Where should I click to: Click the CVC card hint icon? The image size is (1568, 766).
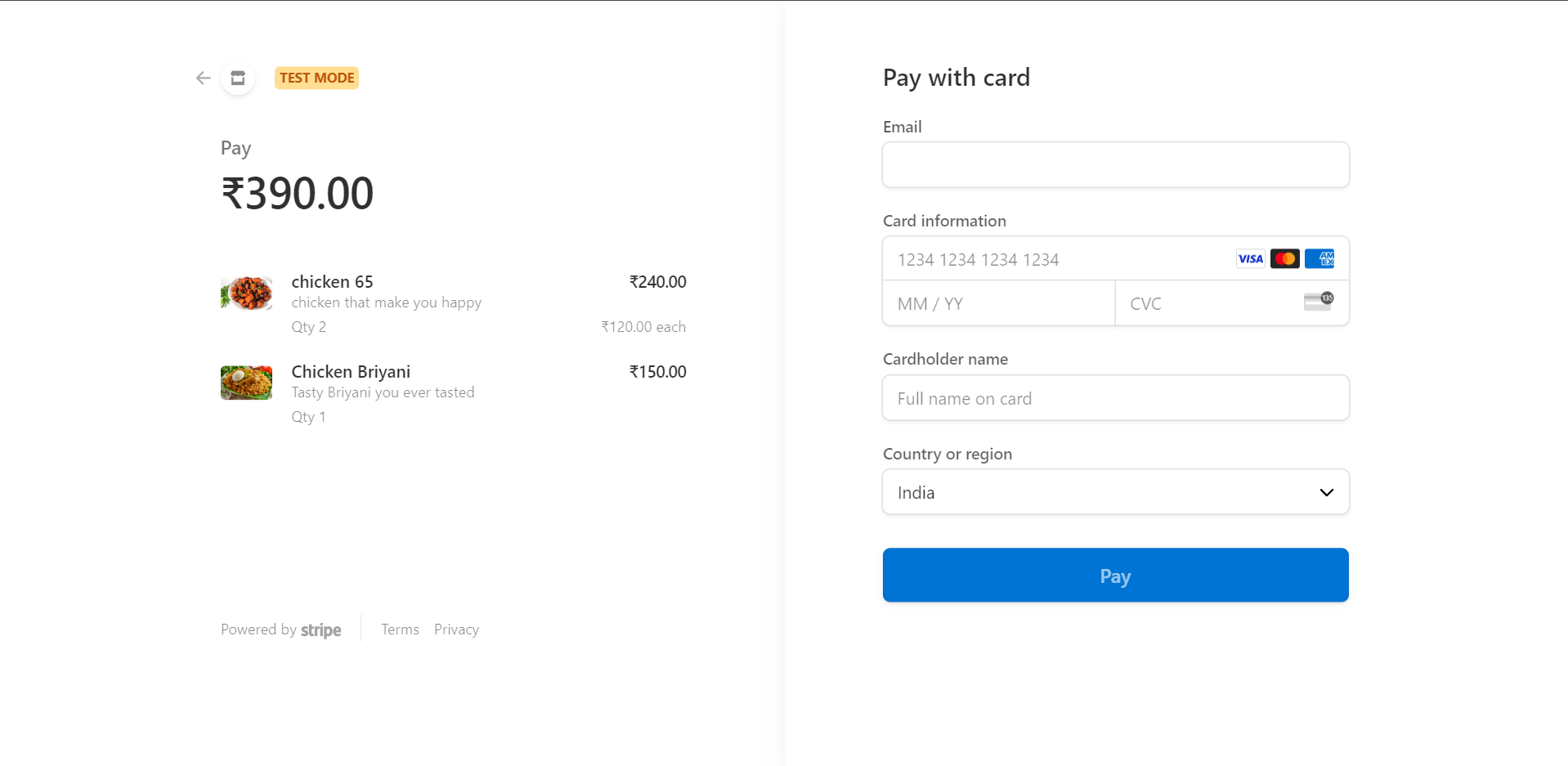pos(1319,302)
